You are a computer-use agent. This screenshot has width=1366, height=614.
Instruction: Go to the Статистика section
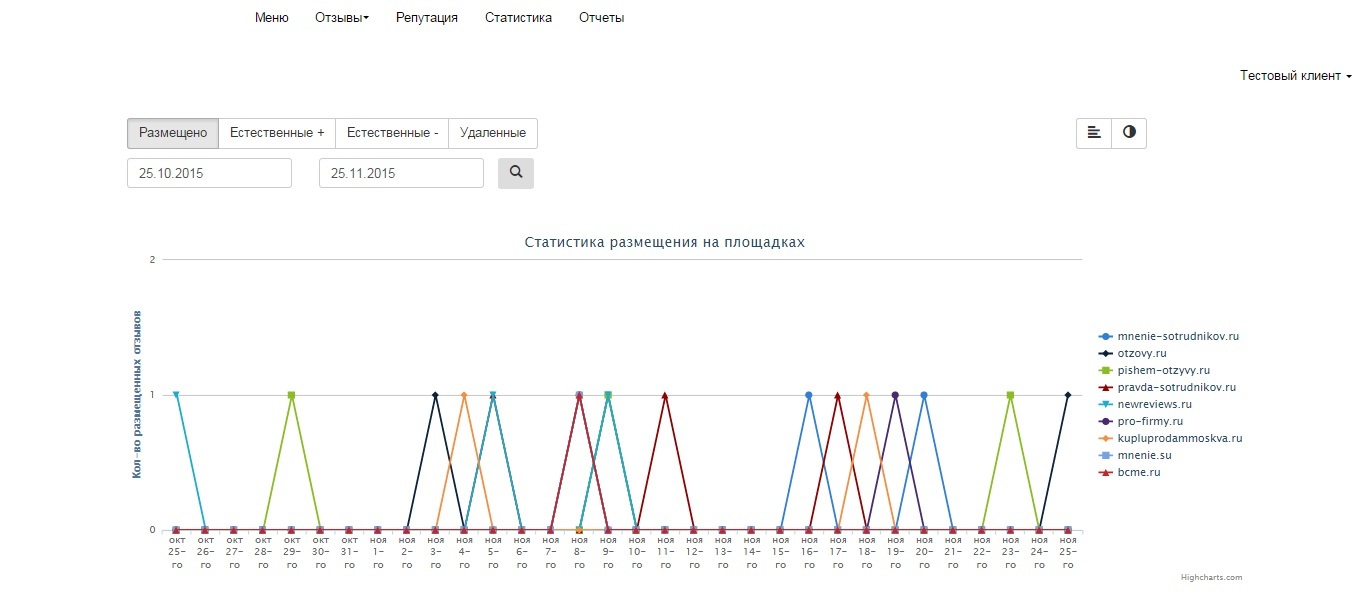click(518, 17)
